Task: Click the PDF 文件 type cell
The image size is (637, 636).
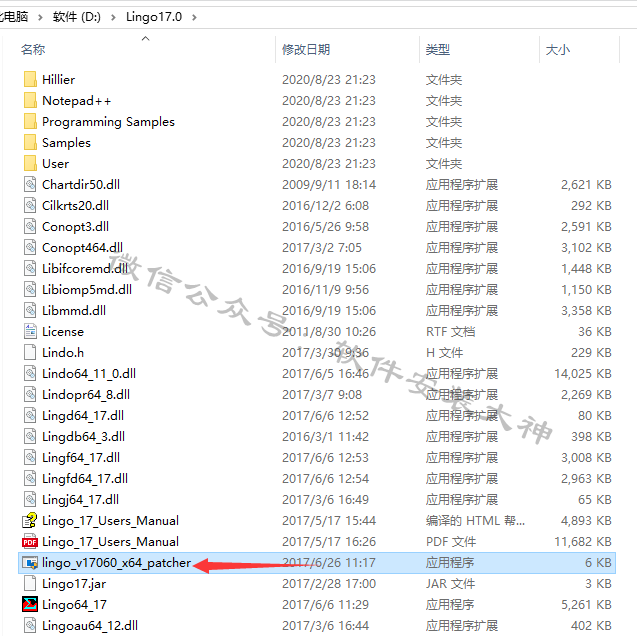Action: coord(451,542)
